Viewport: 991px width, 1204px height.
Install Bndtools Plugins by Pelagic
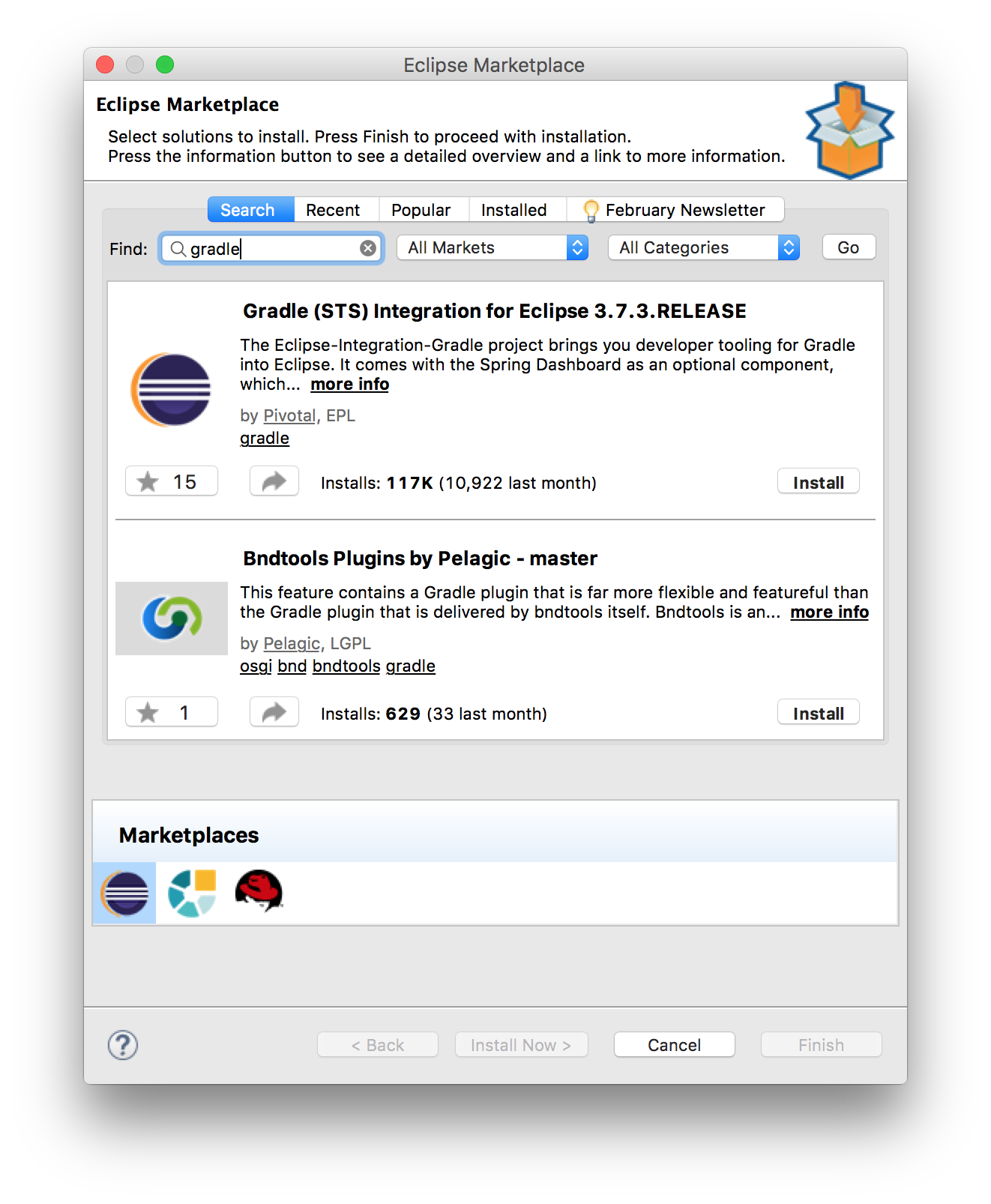pyautogui.click(x=819, y=713)
